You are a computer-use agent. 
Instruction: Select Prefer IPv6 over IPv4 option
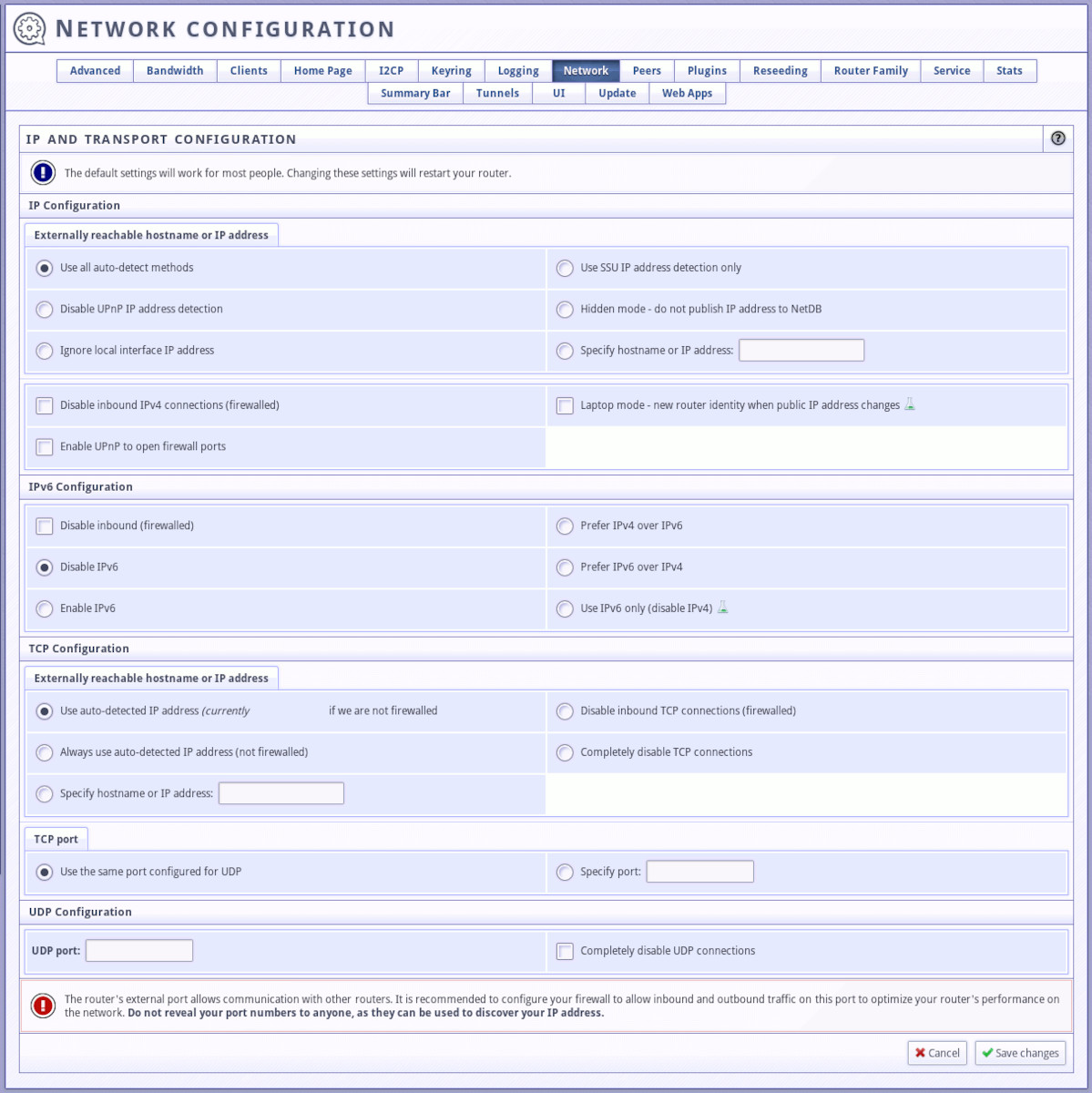565,567
